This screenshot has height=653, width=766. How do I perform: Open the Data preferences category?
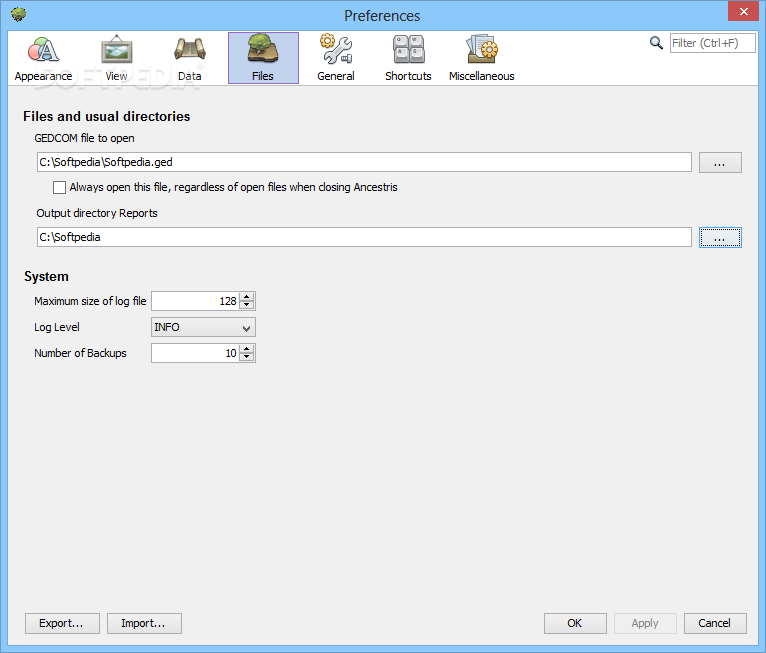pos(190,58)
